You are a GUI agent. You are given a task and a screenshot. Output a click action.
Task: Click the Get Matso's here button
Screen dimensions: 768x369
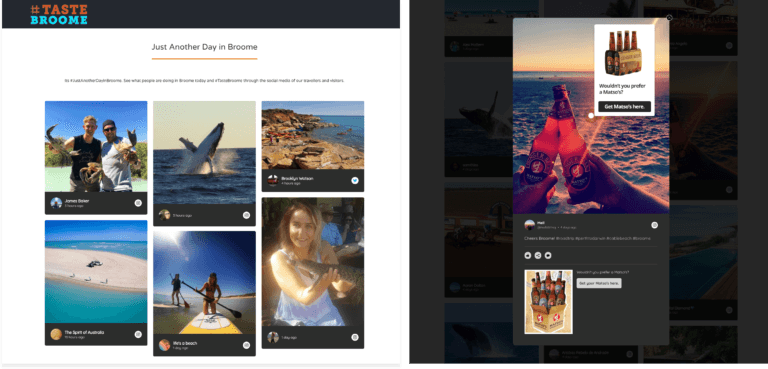coord(624,106)
